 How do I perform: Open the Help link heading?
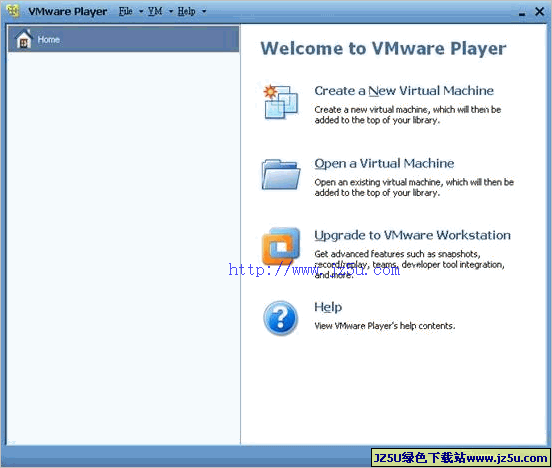(328, 307)
